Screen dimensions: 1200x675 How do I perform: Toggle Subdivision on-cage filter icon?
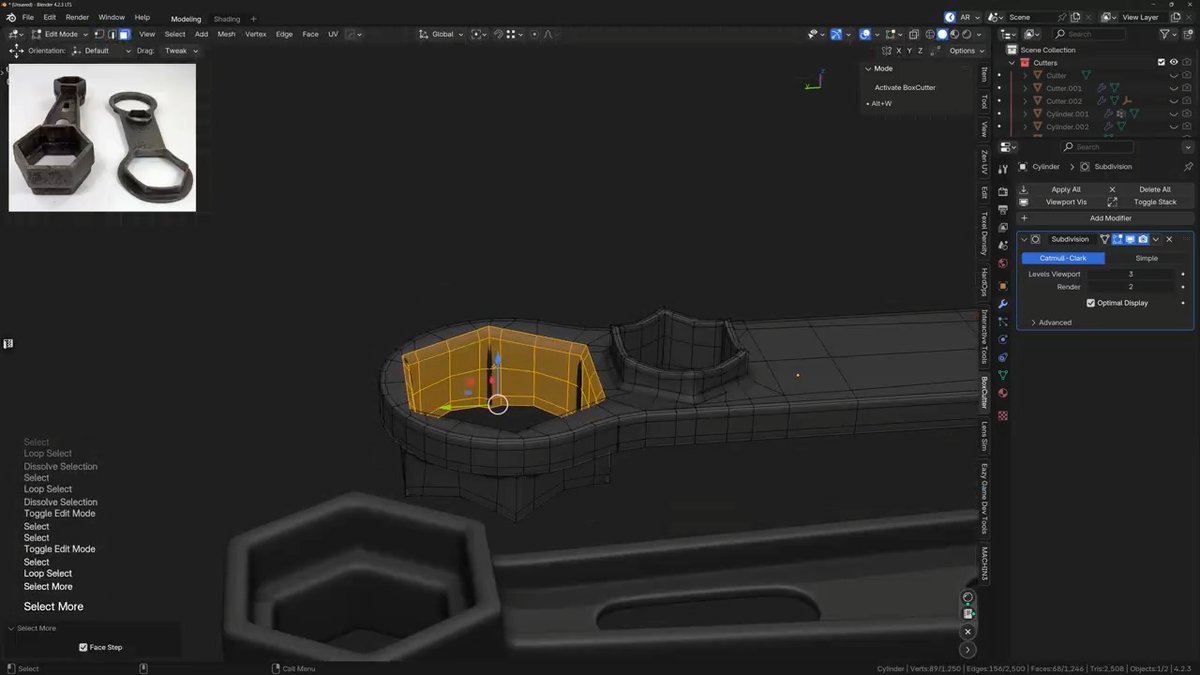tap(1105, 239)
